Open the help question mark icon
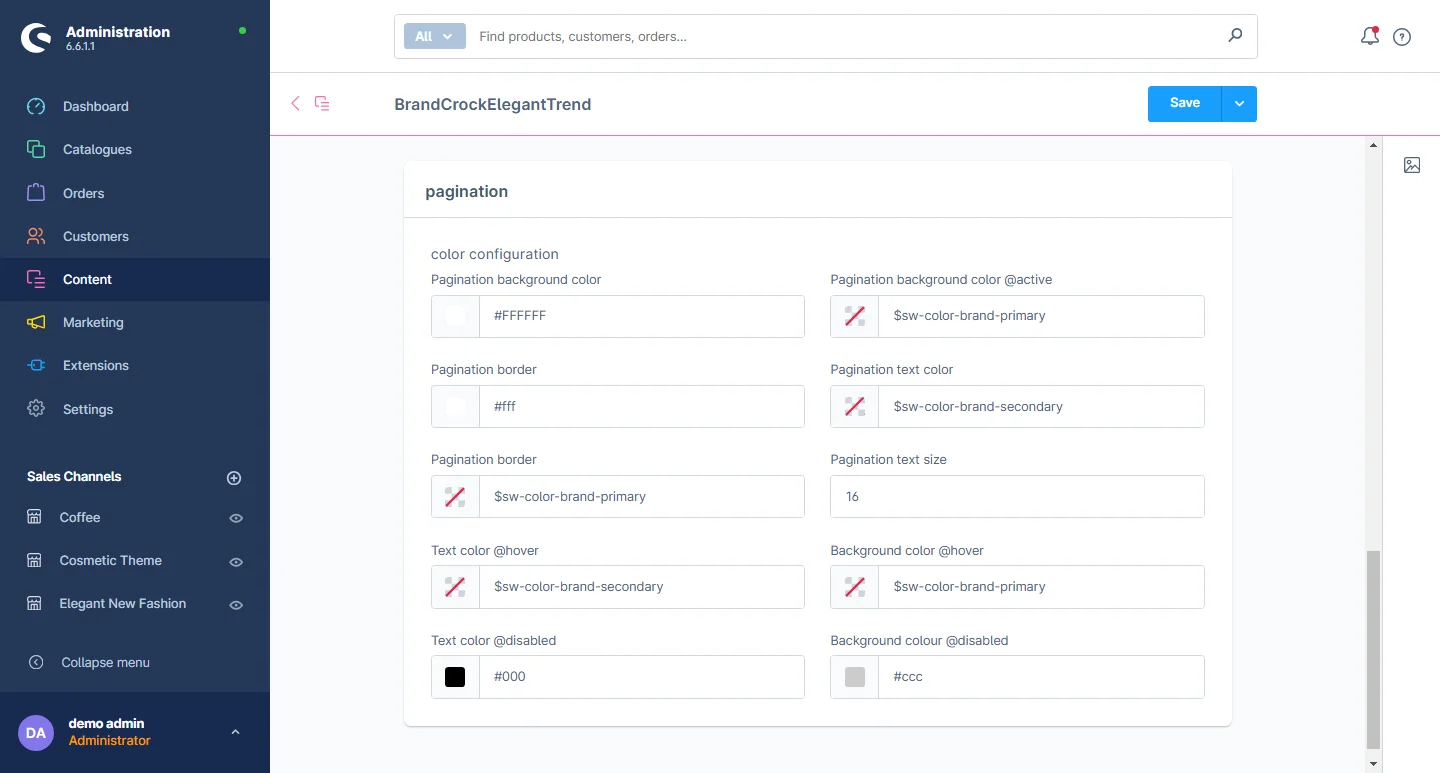The height and width of the screenshot is (773, 1440). click(x=1402, y=37)
